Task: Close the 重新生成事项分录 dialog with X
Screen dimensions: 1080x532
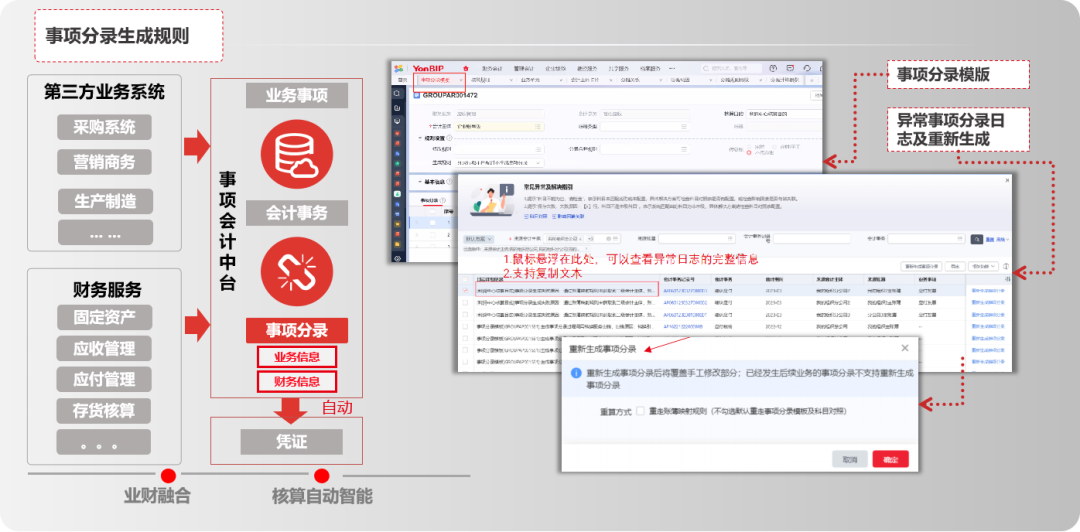Action: pyautogui.click(x=905, y=348)
